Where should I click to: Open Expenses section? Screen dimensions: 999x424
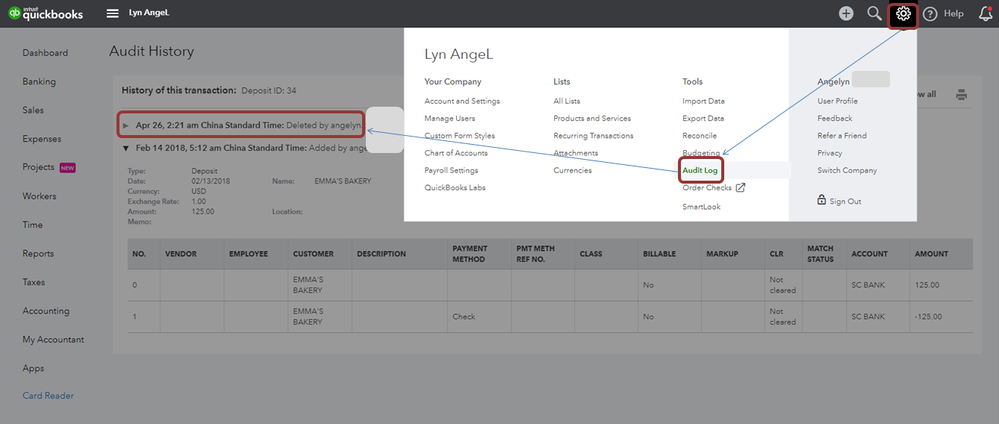coord(41,139)
